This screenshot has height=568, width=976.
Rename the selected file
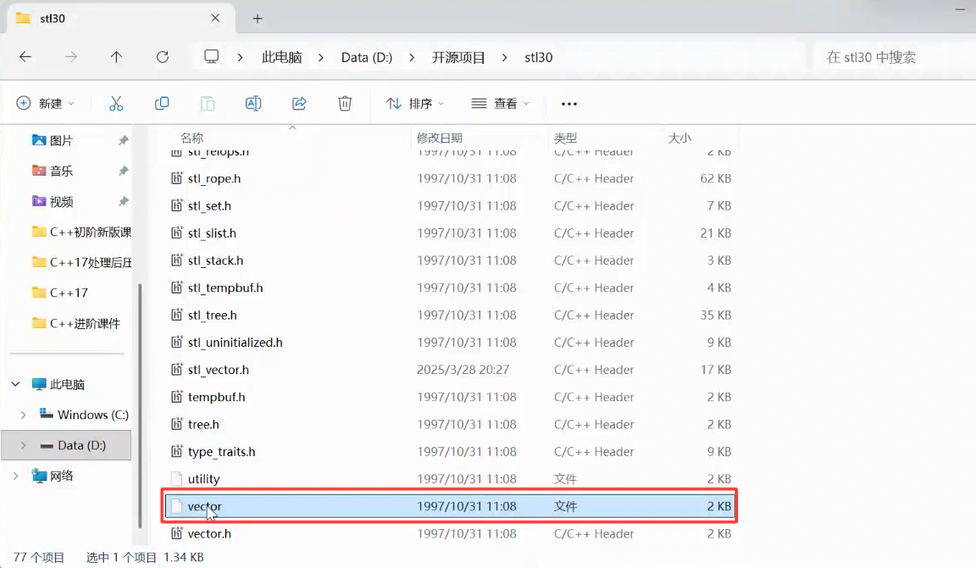253,103
